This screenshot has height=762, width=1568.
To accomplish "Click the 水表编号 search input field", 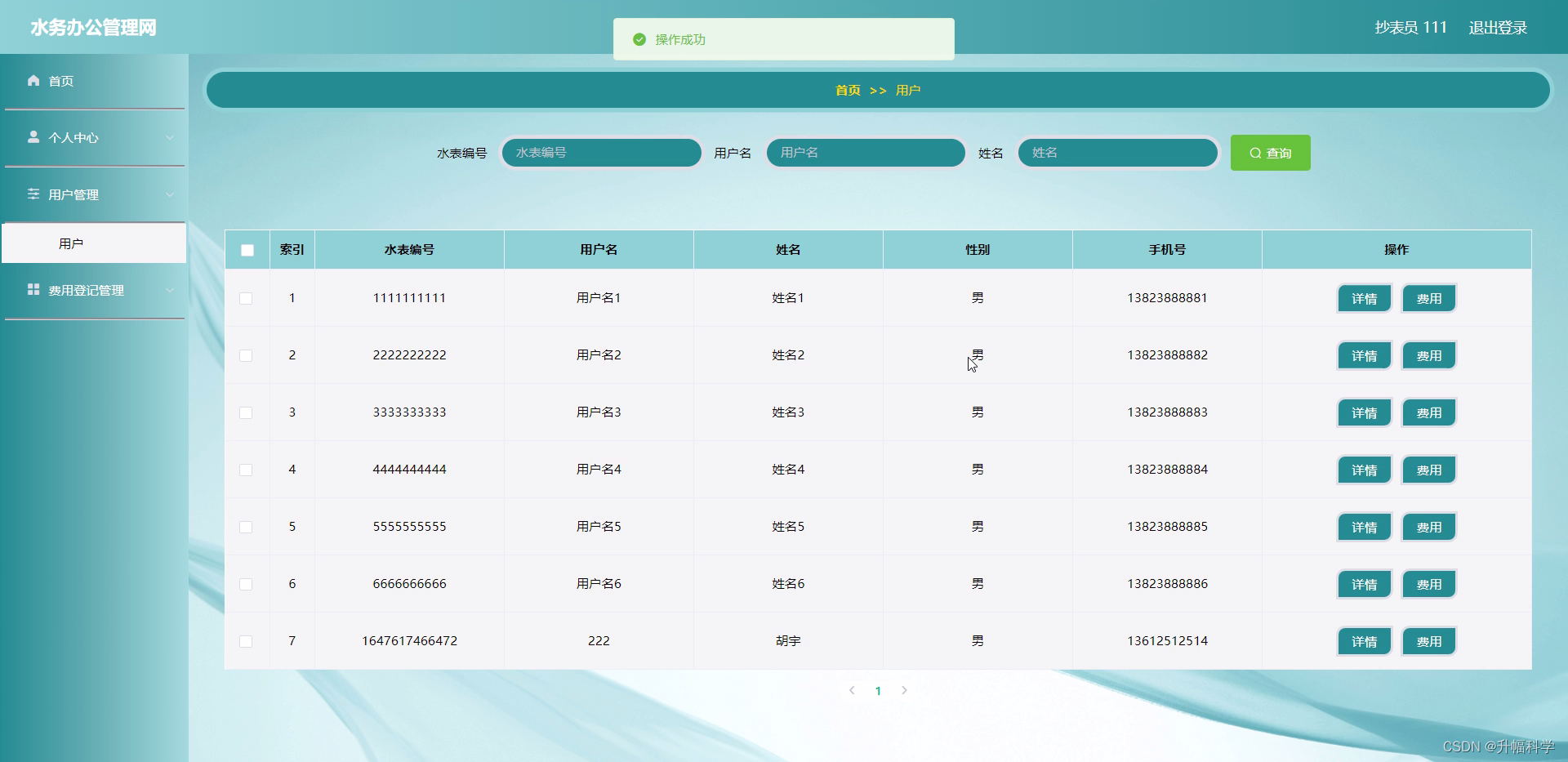I will click(601, 153).
